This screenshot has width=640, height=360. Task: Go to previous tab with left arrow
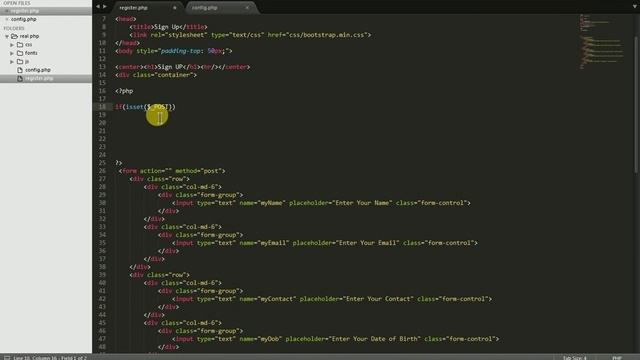point(98,7)
